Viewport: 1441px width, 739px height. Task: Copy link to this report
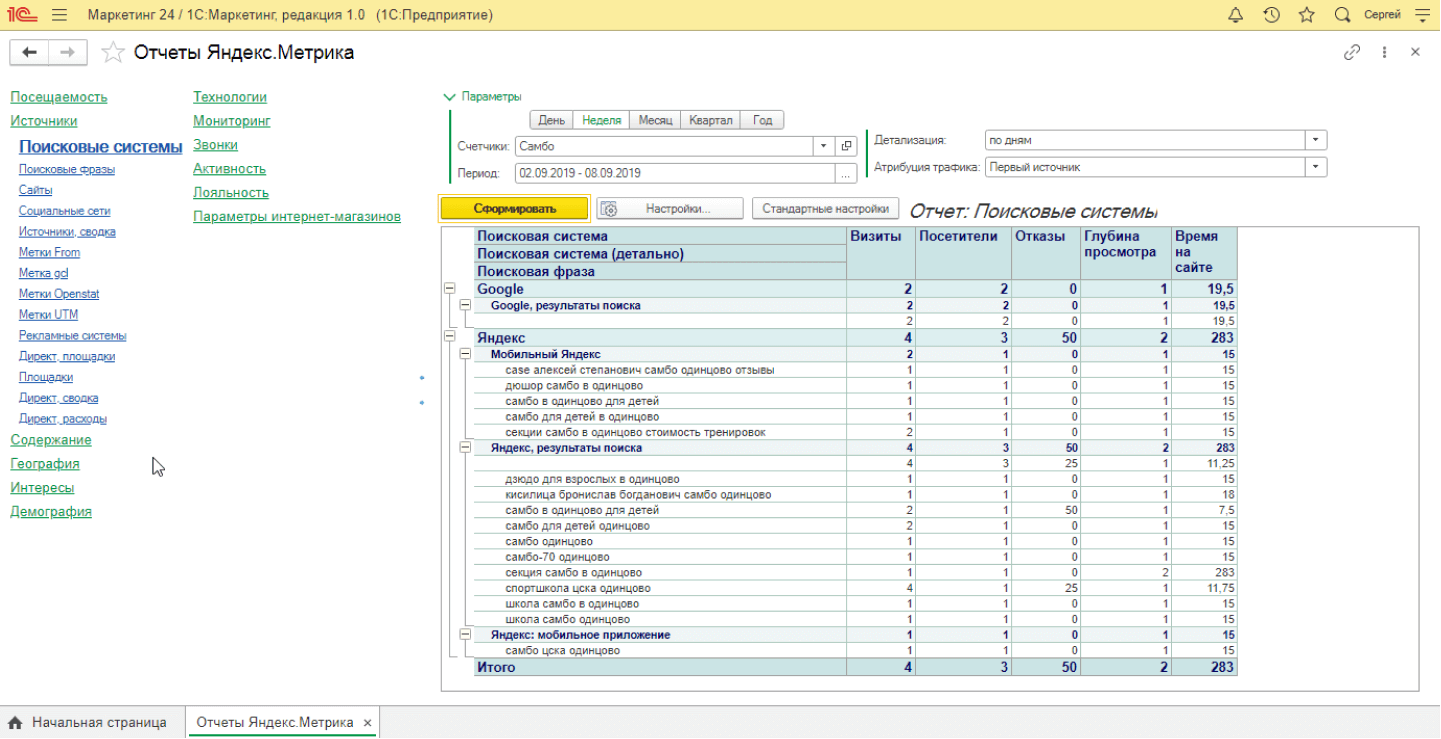click(1352, 52)
